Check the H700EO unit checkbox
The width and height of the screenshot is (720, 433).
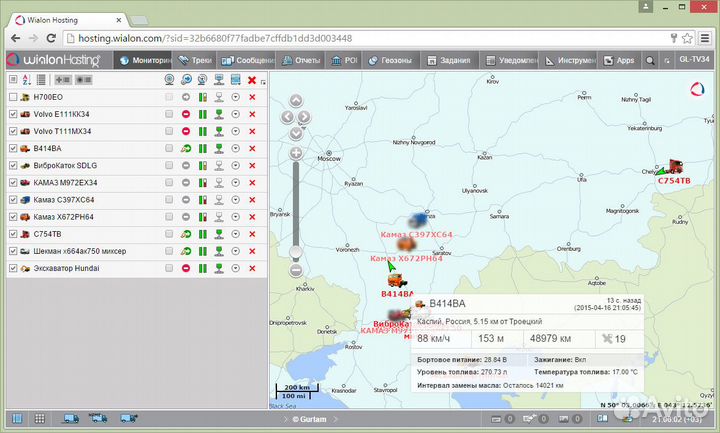tap(13, 97)
